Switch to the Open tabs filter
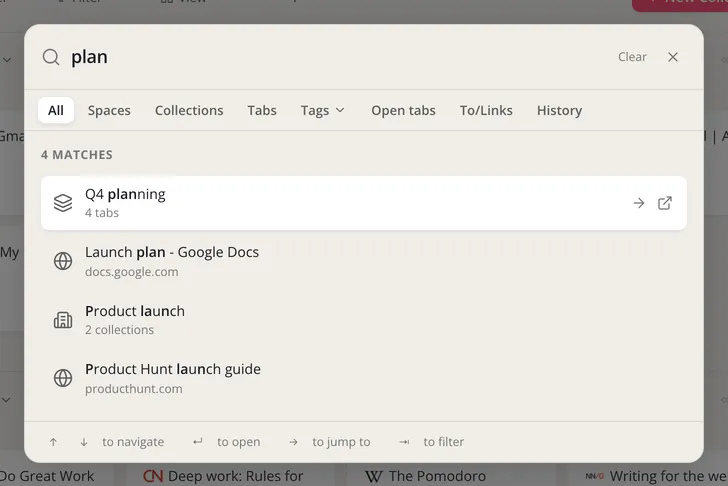 (403, 110)
